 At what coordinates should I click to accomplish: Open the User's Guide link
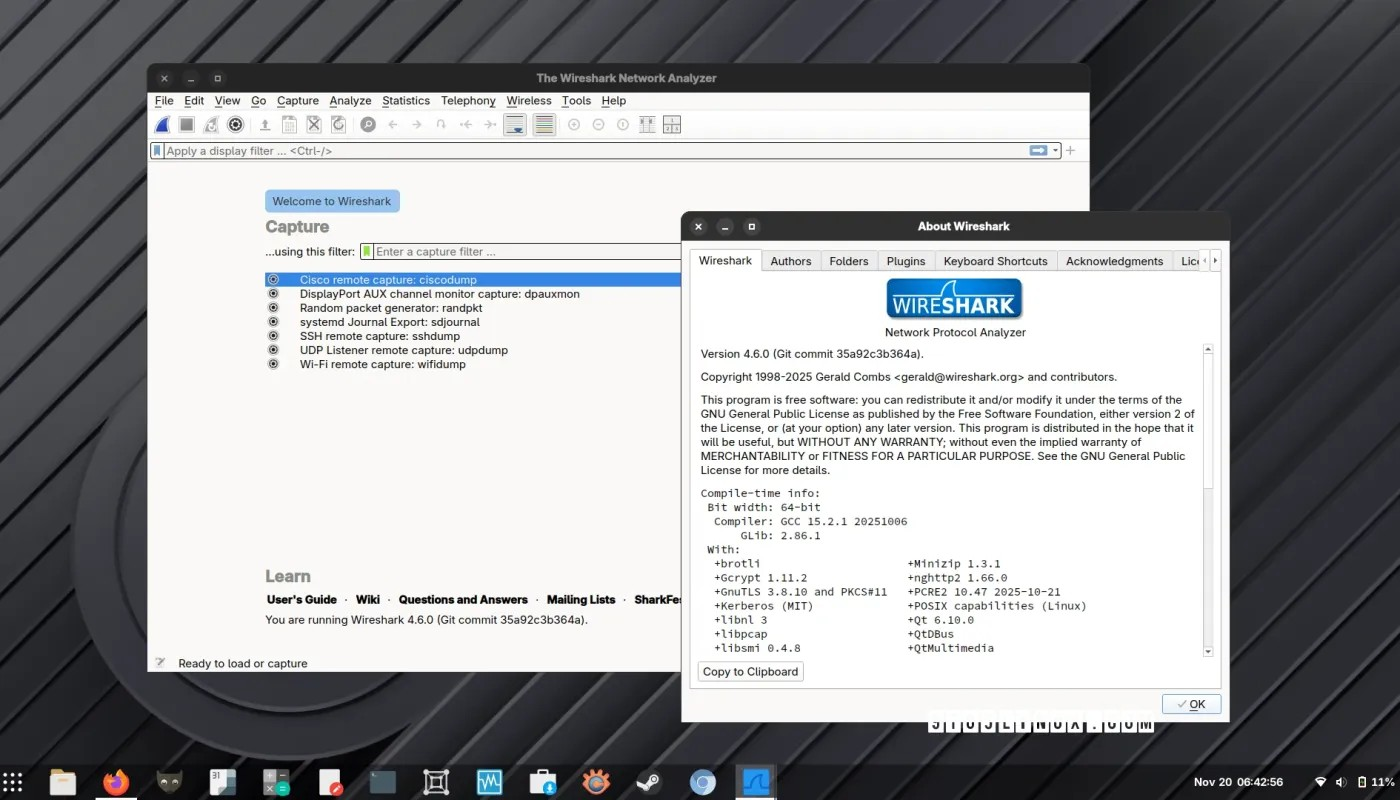point(301,599)
